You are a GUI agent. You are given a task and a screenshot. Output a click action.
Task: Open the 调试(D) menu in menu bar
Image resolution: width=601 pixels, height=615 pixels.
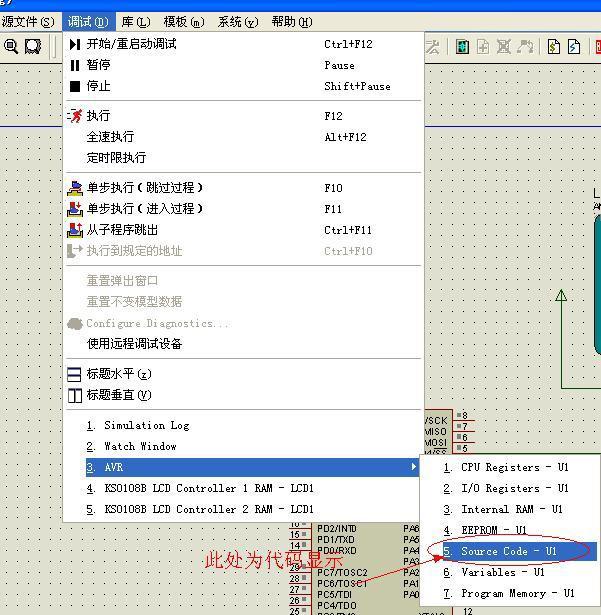88,21
